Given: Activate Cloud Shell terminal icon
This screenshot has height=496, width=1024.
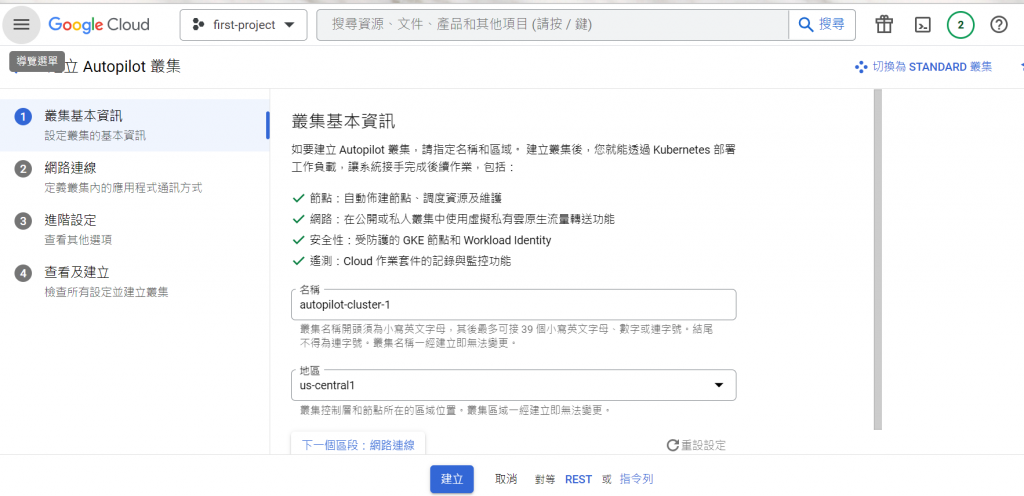Looking at the screenshot, I should coord(921,25).
